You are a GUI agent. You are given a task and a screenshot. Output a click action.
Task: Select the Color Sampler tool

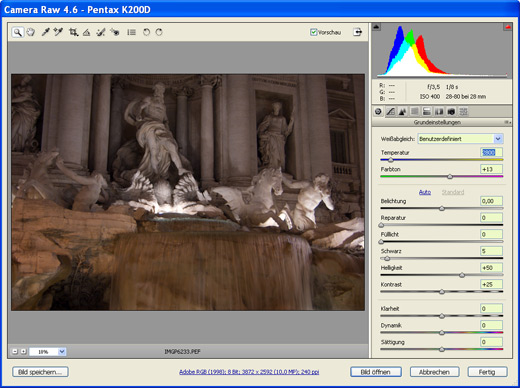pyautogui.click(x=58, y=32)
